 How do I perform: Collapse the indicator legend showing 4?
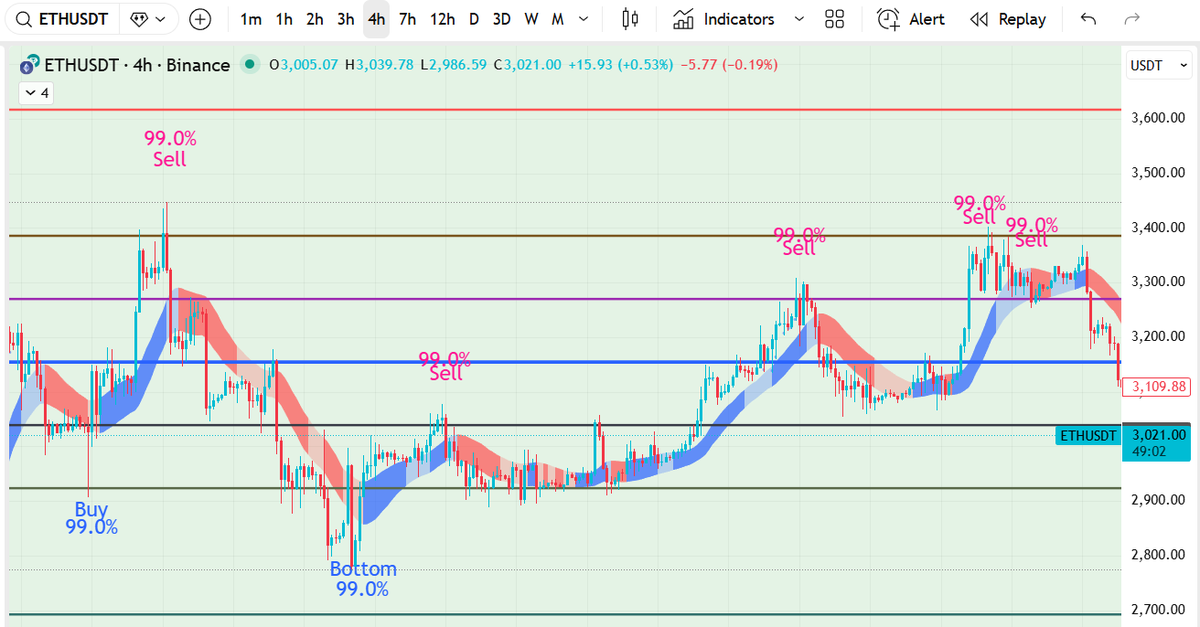36,93
